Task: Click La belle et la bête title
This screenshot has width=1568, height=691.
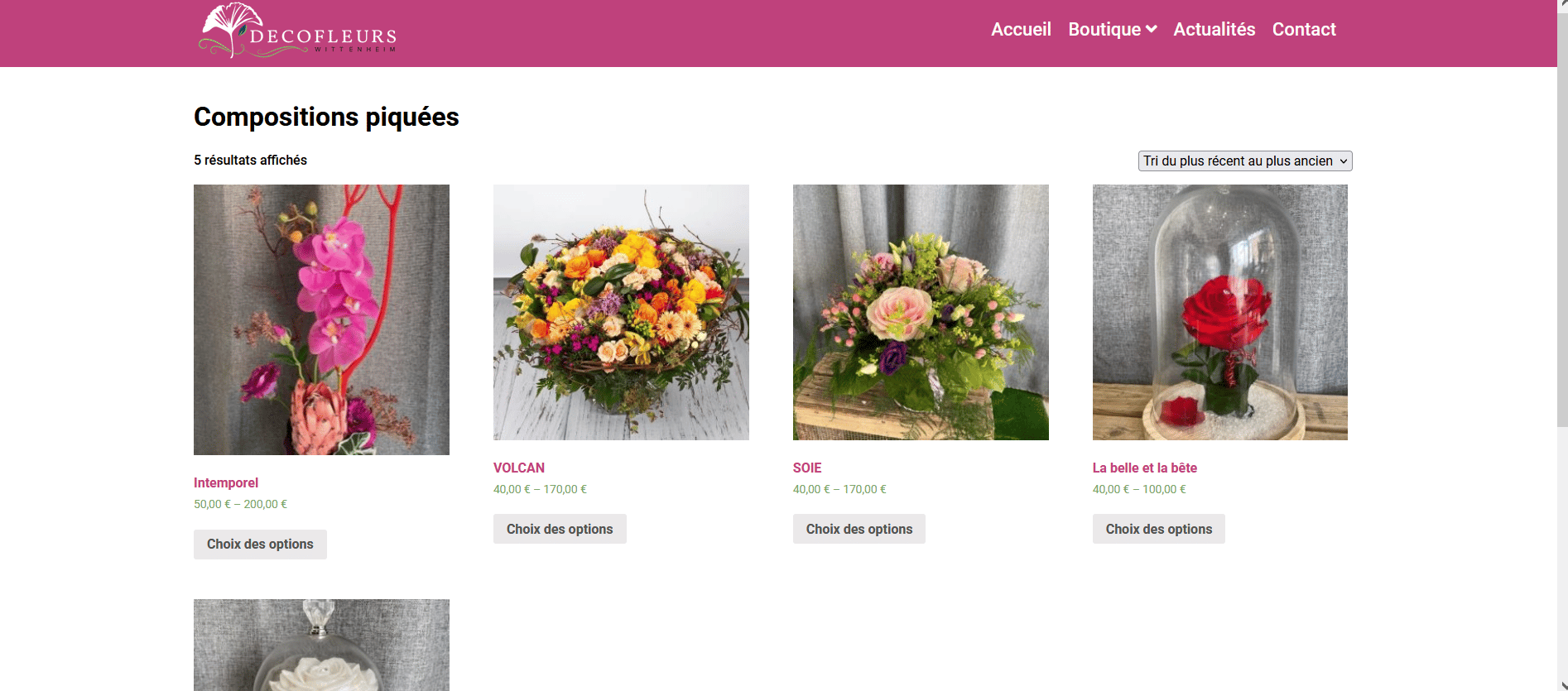Action: tap(1144, 468)
